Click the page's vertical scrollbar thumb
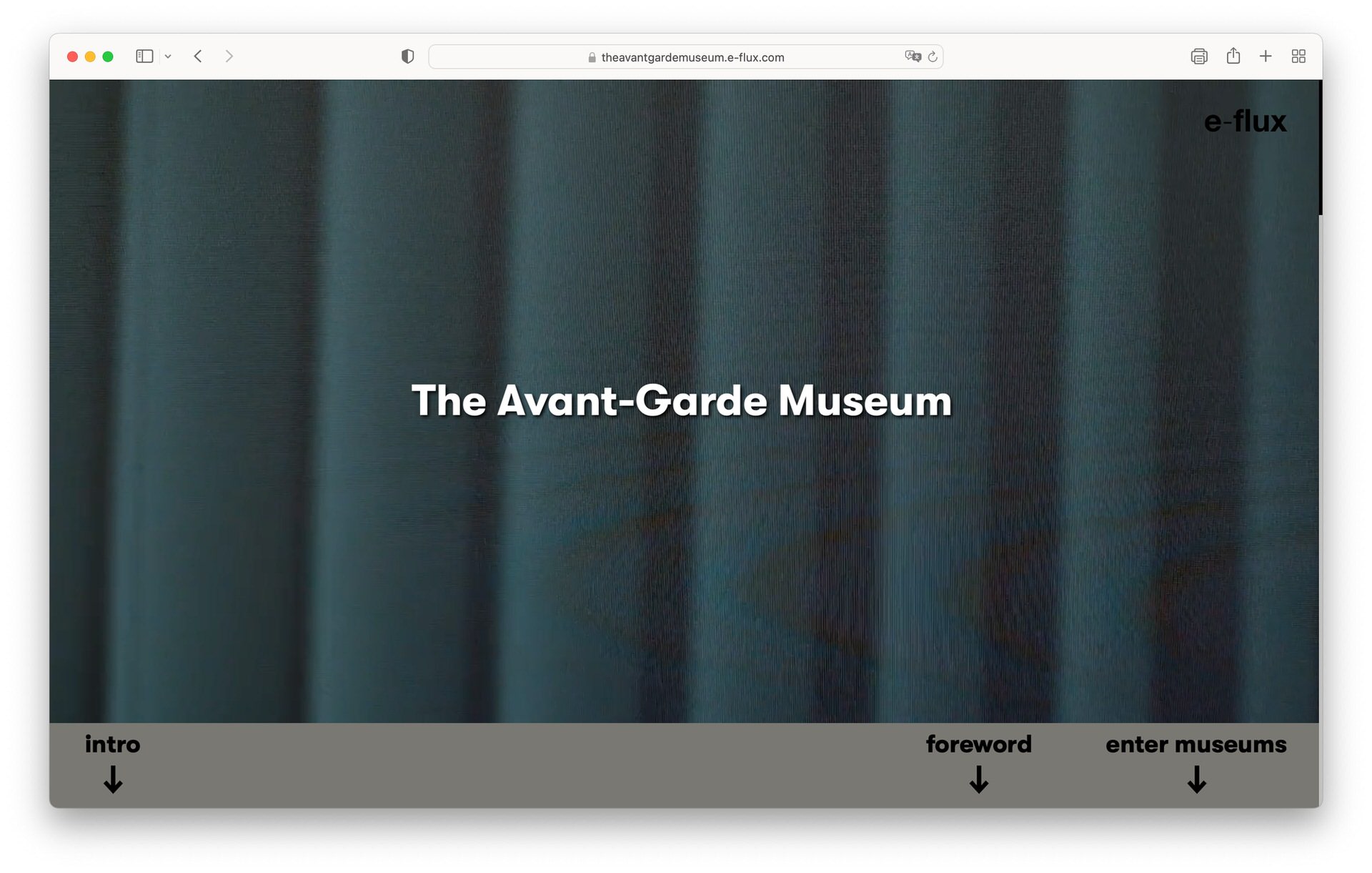 (1320, 147)
